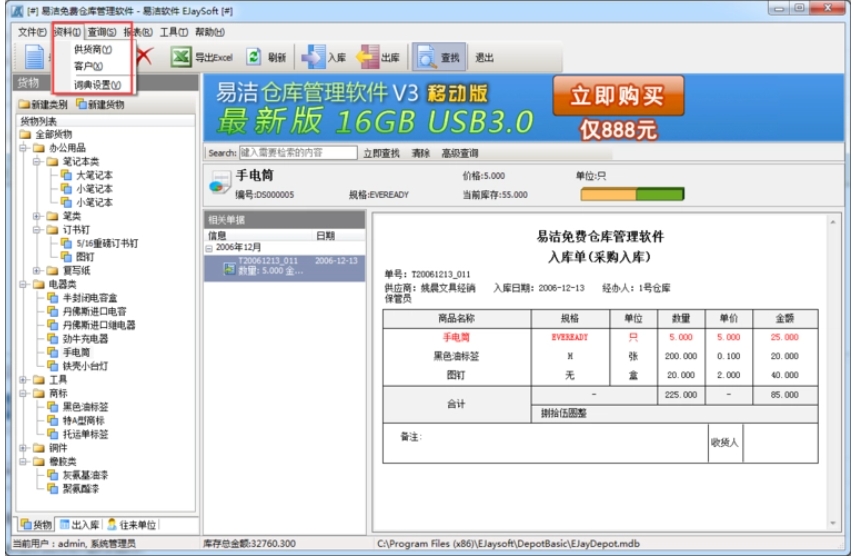Screen dimensions: 853x556
Task: Open the 帮助(H) menu
Action: coord(209,32)
